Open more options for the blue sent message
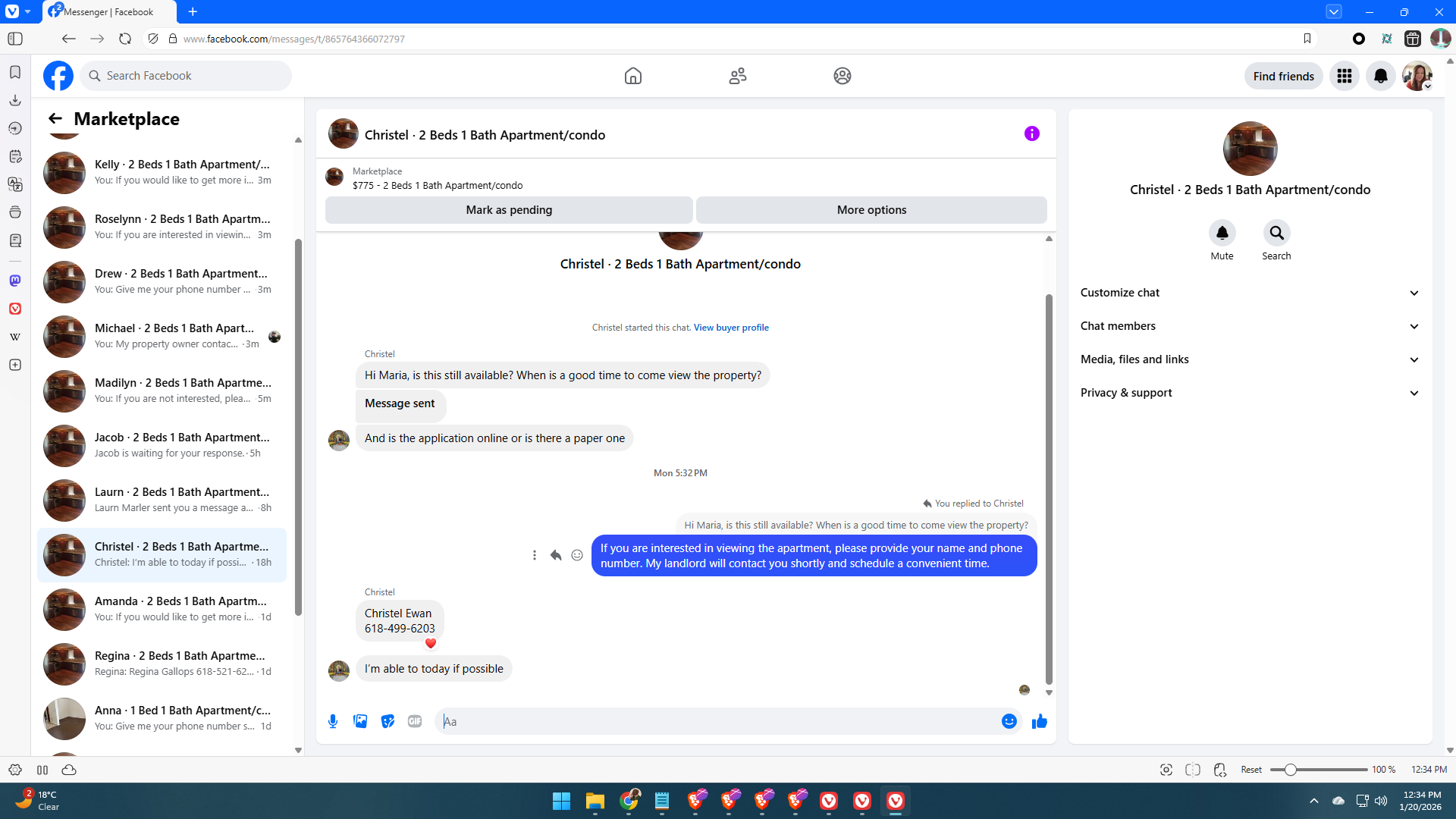This screenshot has width=1456, height=819. [x=535, y=555]
